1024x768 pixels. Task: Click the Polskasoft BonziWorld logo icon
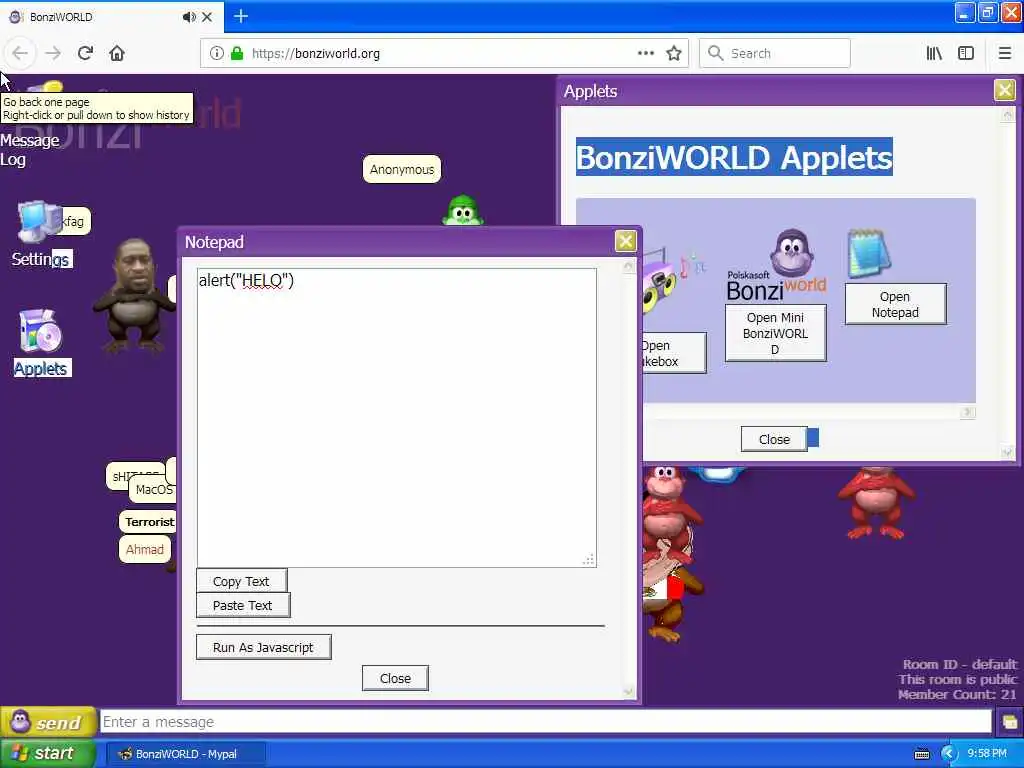pyautogui.click(x=776, y=265)
